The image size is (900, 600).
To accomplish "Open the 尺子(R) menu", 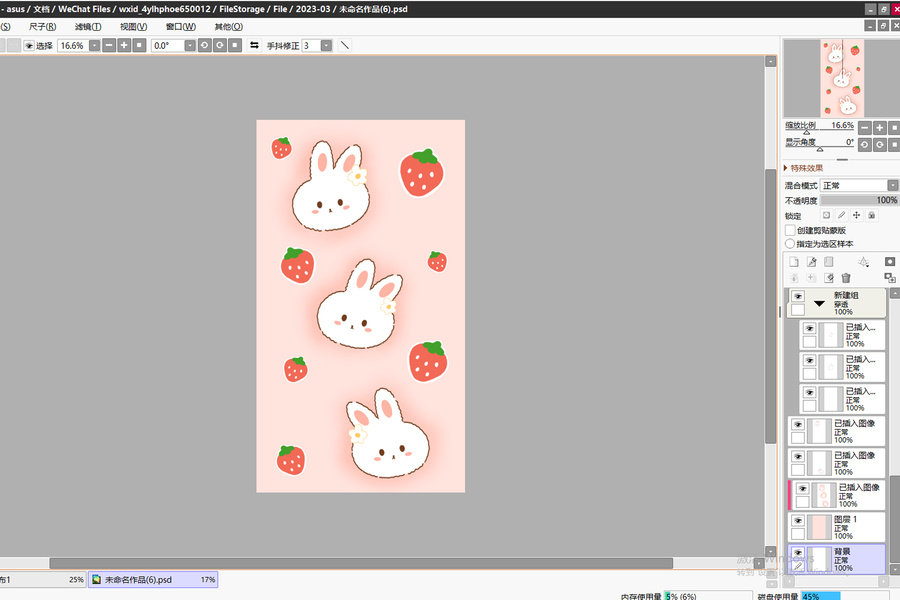I will (42, 26).
